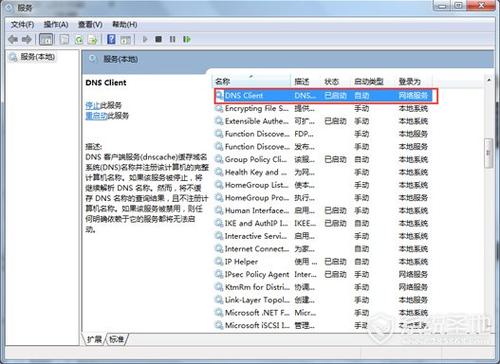Select the KtmRm for Distri... service
500x364 pixels.
pyautogui.click(x=323, y=287)
